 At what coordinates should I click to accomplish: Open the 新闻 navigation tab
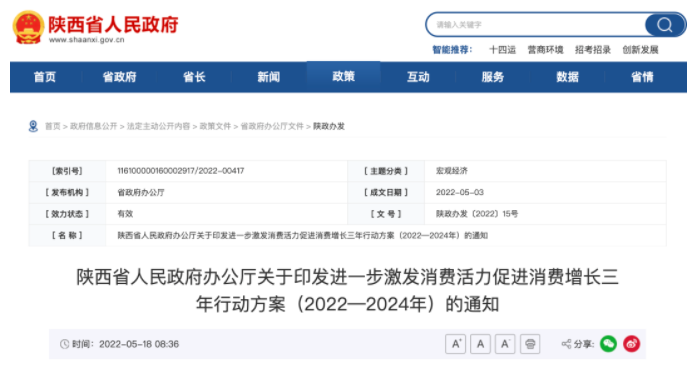point(269,77)
